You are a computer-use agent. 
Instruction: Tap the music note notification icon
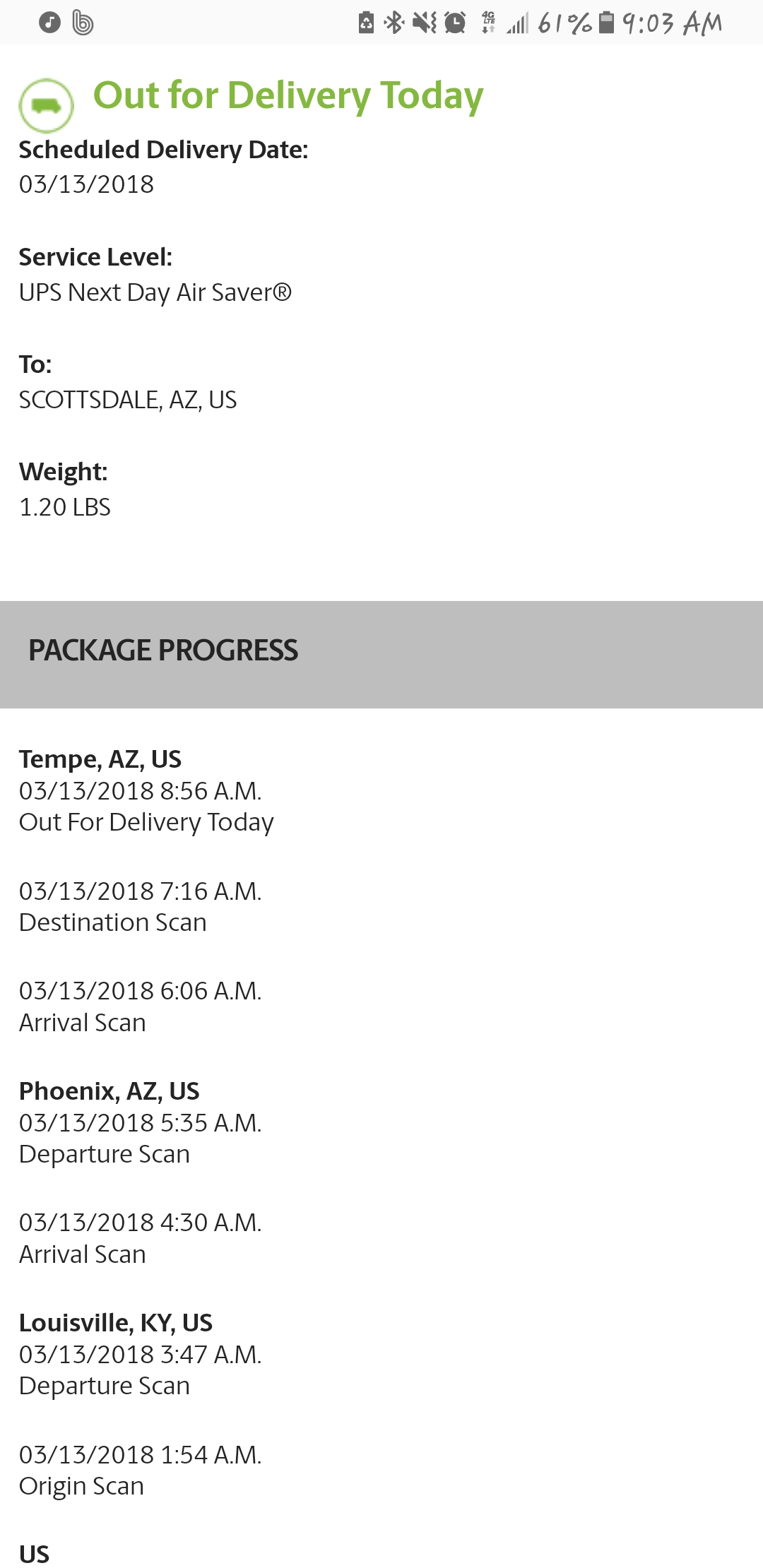(x=49, y=23)
